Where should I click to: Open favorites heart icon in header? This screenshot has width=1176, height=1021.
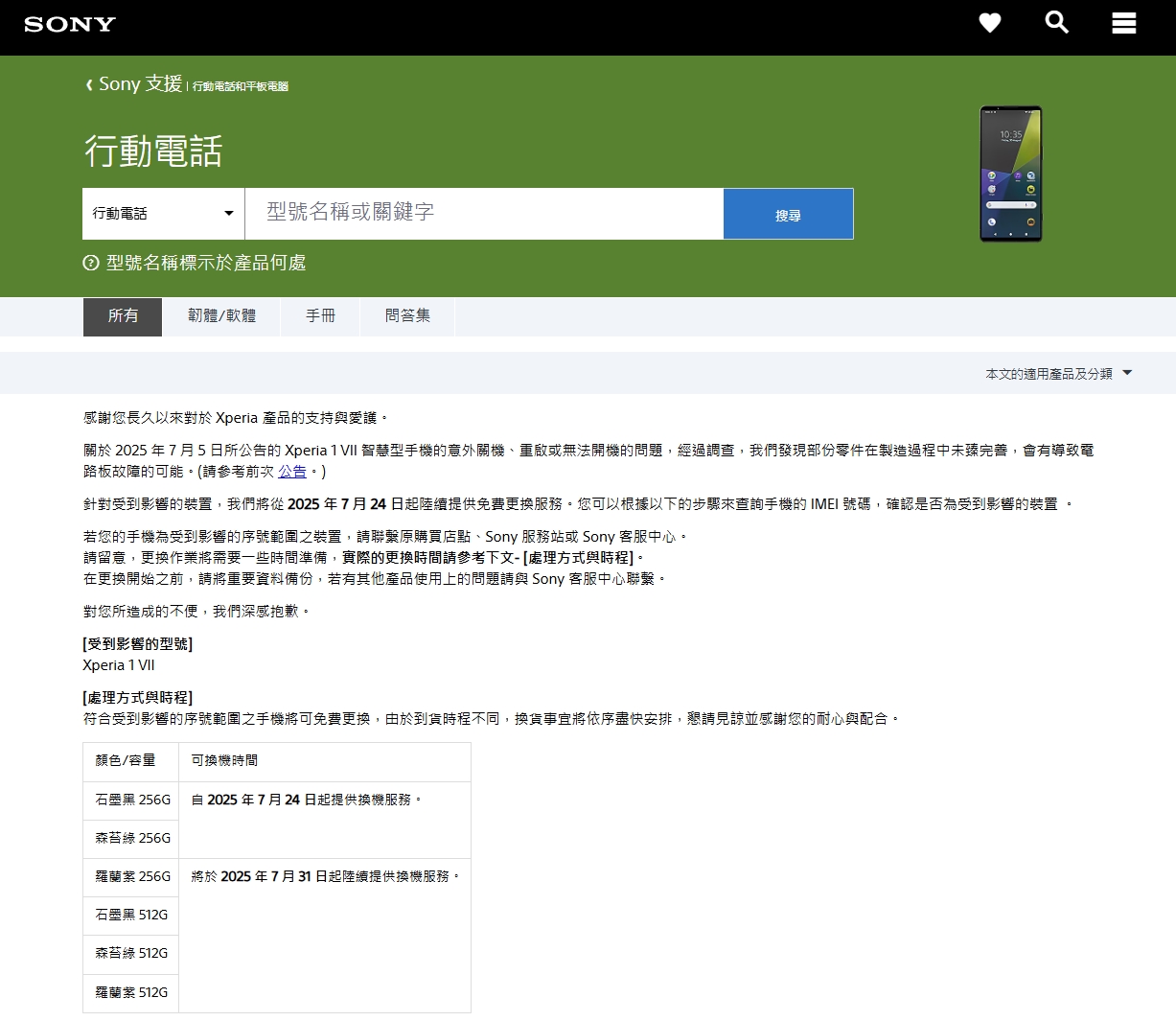point(990,23)
